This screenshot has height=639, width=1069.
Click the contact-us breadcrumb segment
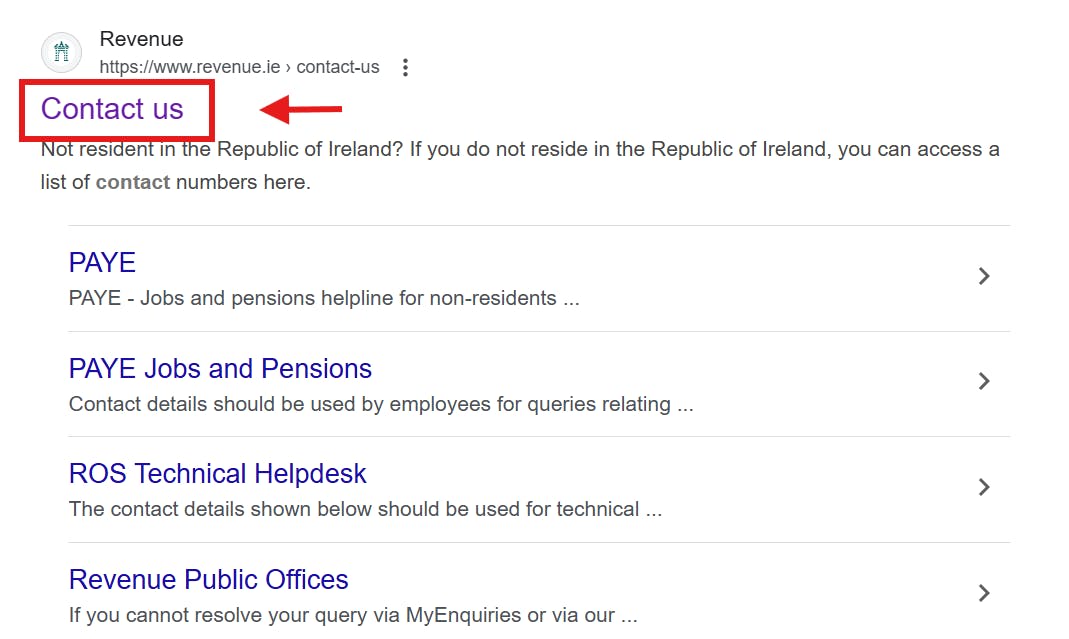click(x=339, y=67)
